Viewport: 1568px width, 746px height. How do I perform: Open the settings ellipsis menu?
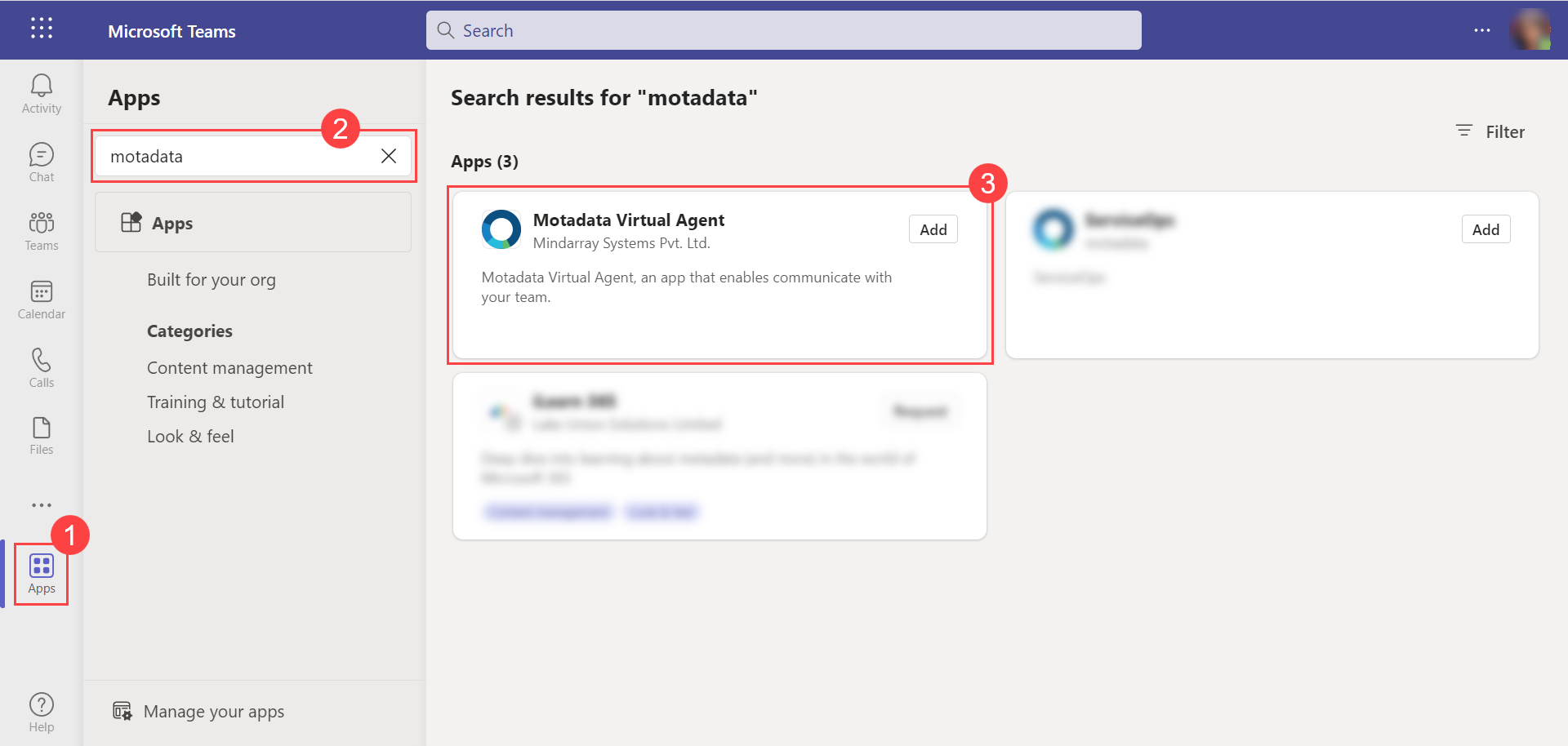click(x=1482, y=30)
